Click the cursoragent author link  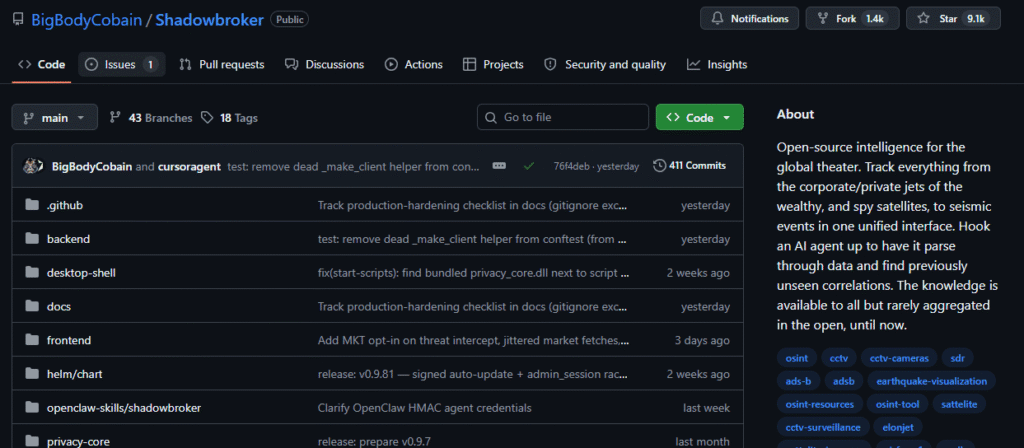(190, 167)
